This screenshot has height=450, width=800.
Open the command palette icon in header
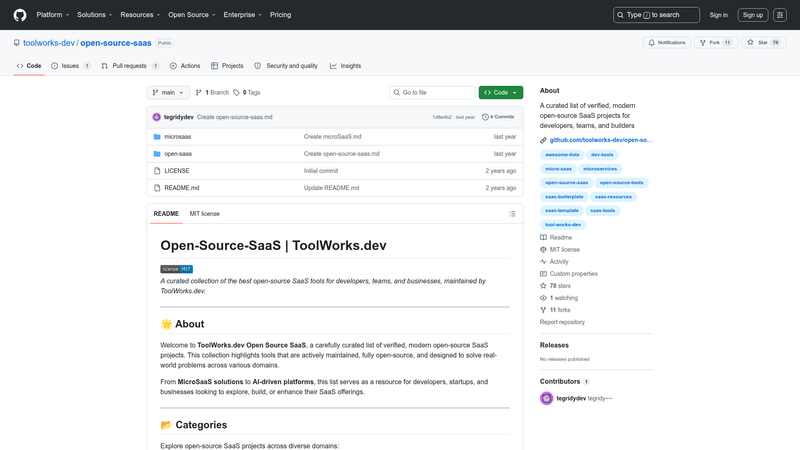coord(780,15)
